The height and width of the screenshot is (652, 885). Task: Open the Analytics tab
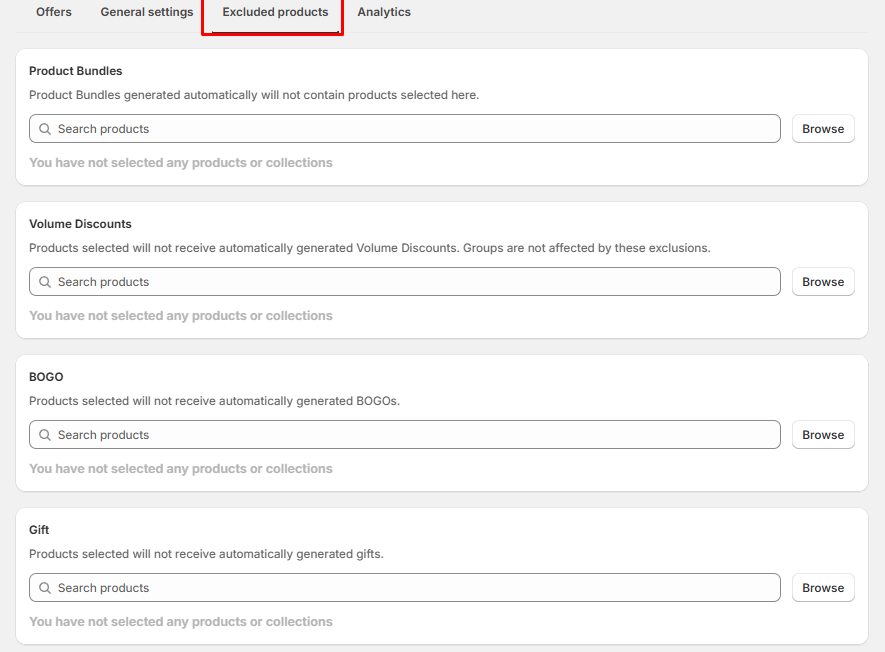point(384,12)
